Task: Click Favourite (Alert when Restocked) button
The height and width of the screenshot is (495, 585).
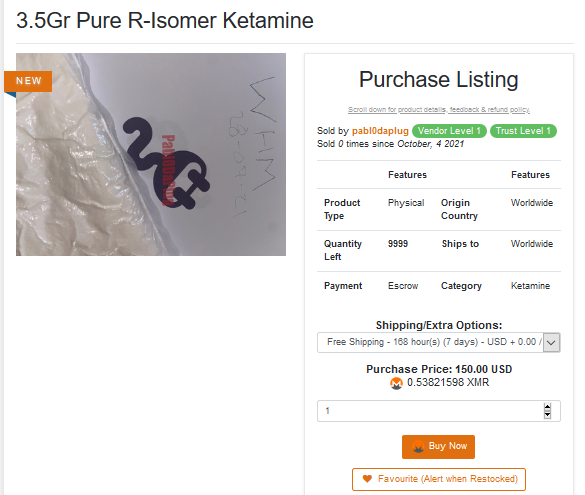Action: click(439, 479)
